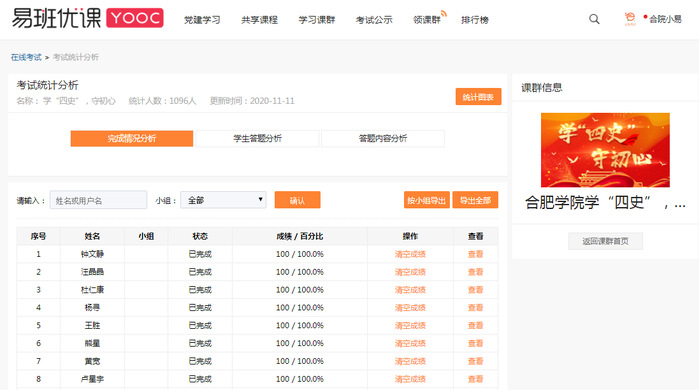Click the 易班优课 YOOC logo
Screen dimensions: 699x390
pos(88,18)
